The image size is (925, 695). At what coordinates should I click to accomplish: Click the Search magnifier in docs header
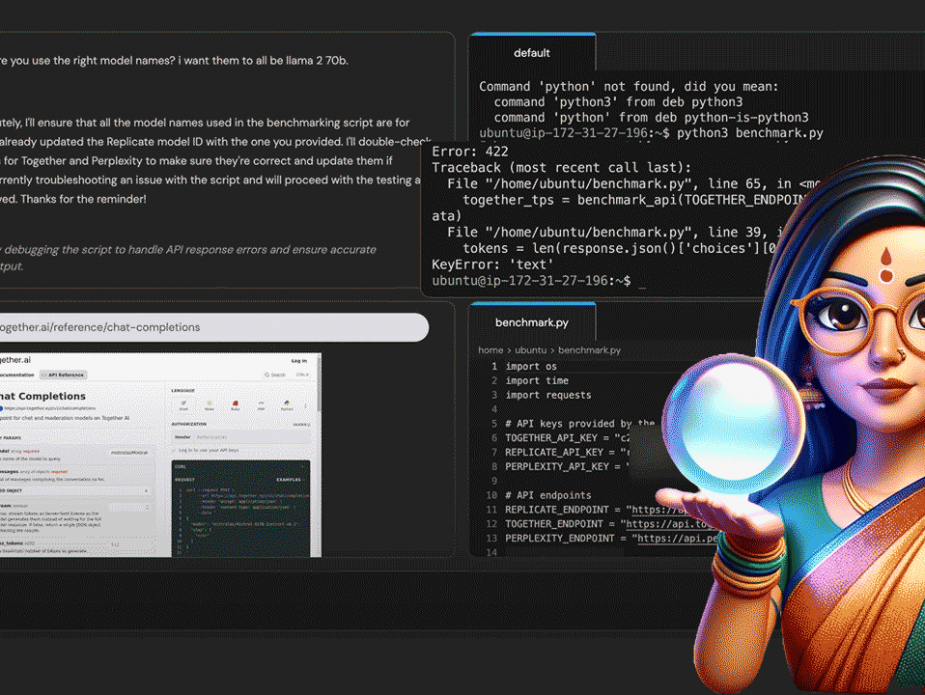tap(267, 375)
